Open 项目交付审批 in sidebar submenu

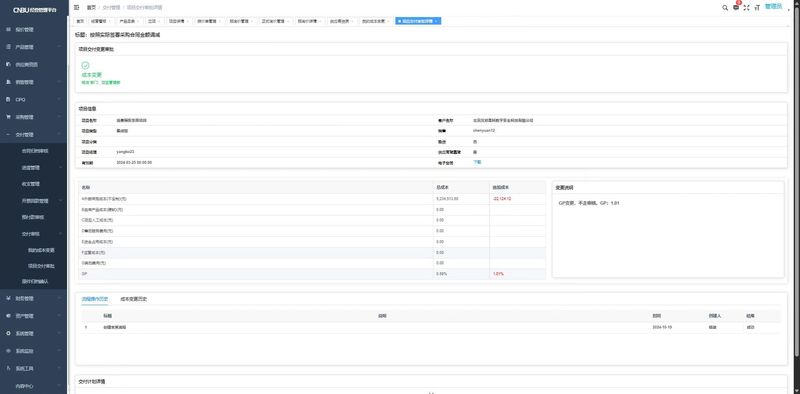41,266
